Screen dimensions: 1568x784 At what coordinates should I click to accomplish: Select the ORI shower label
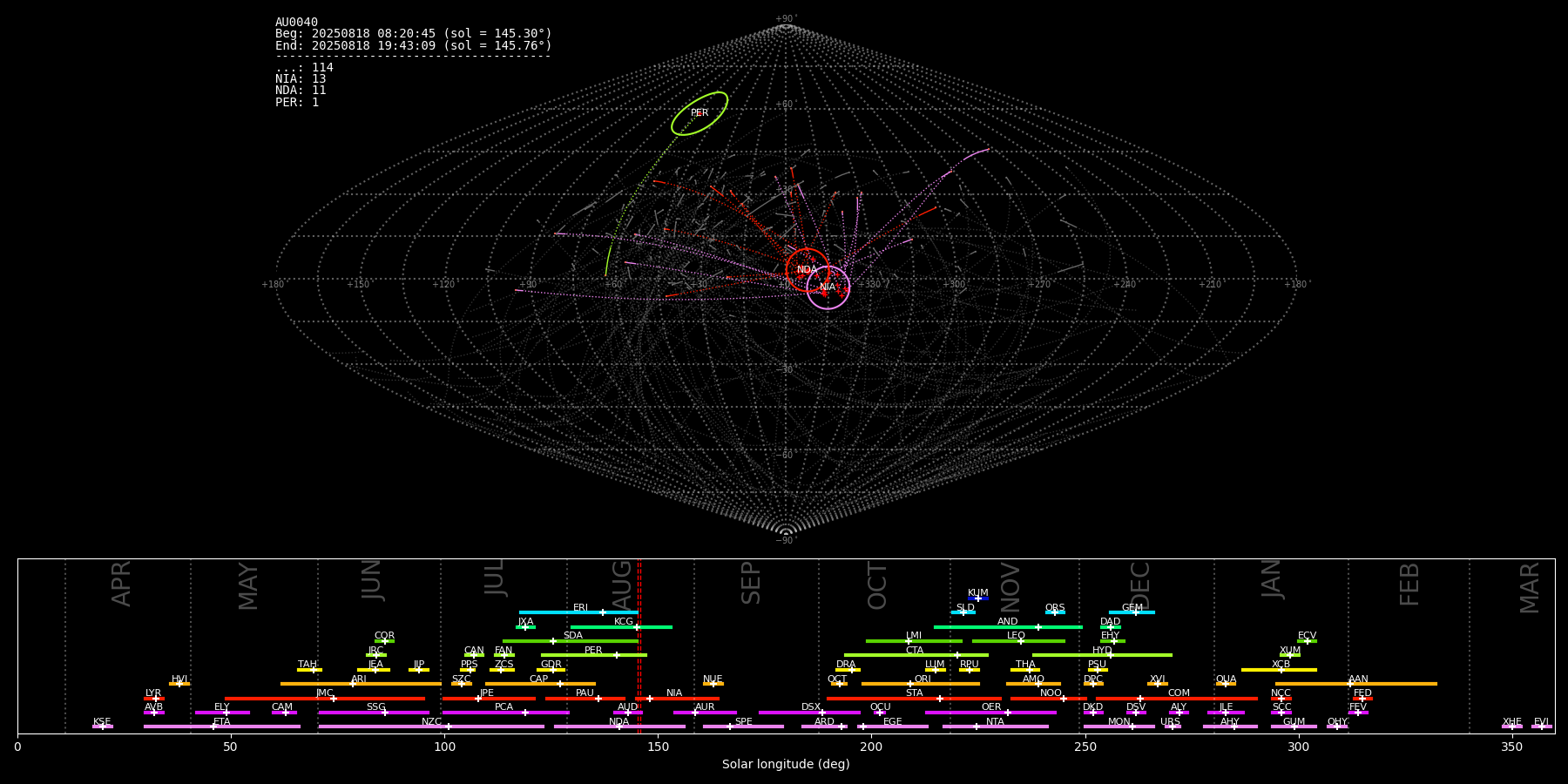923,679
